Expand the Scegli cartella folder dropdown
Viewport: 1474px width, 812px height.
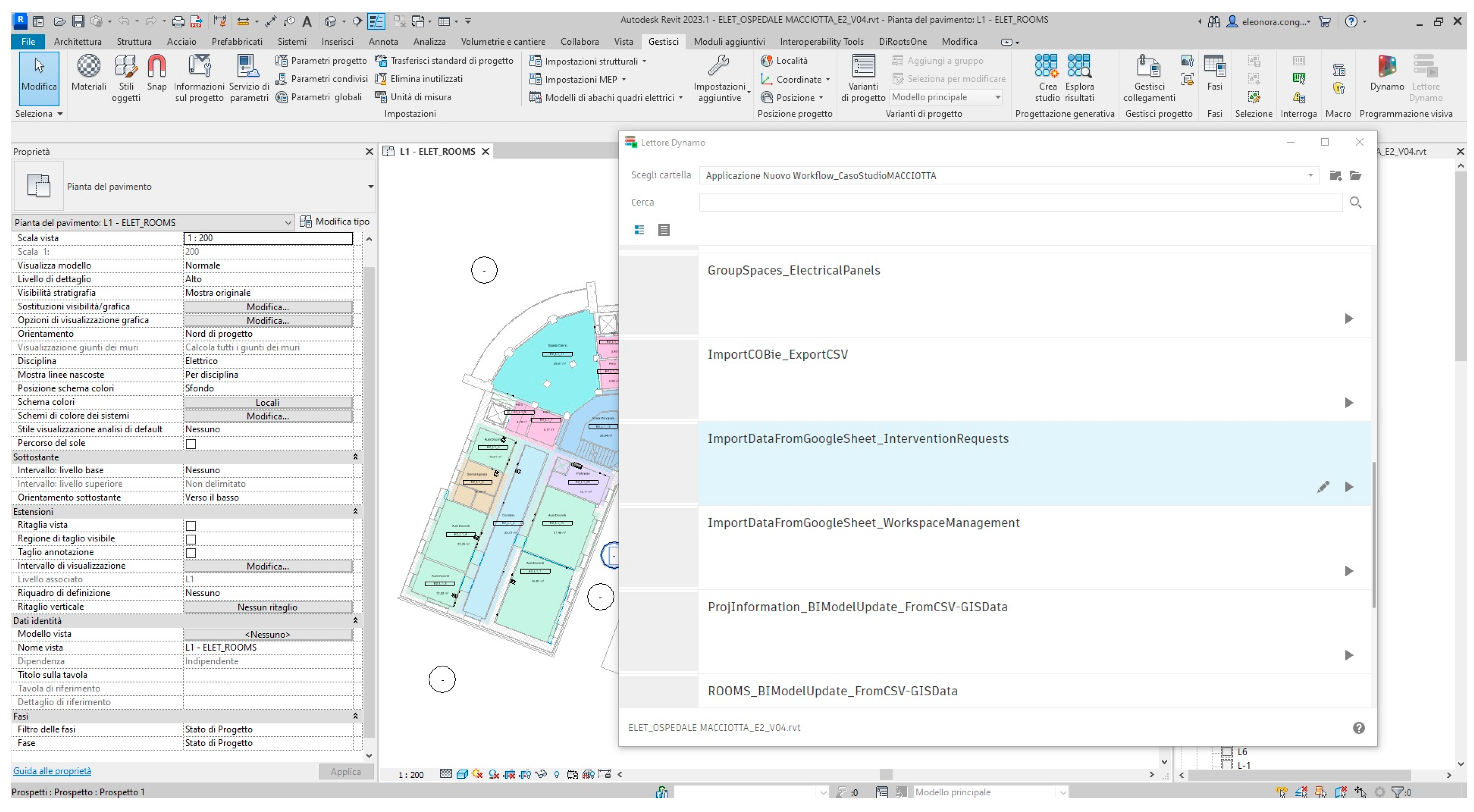[x=1310, y=176]
